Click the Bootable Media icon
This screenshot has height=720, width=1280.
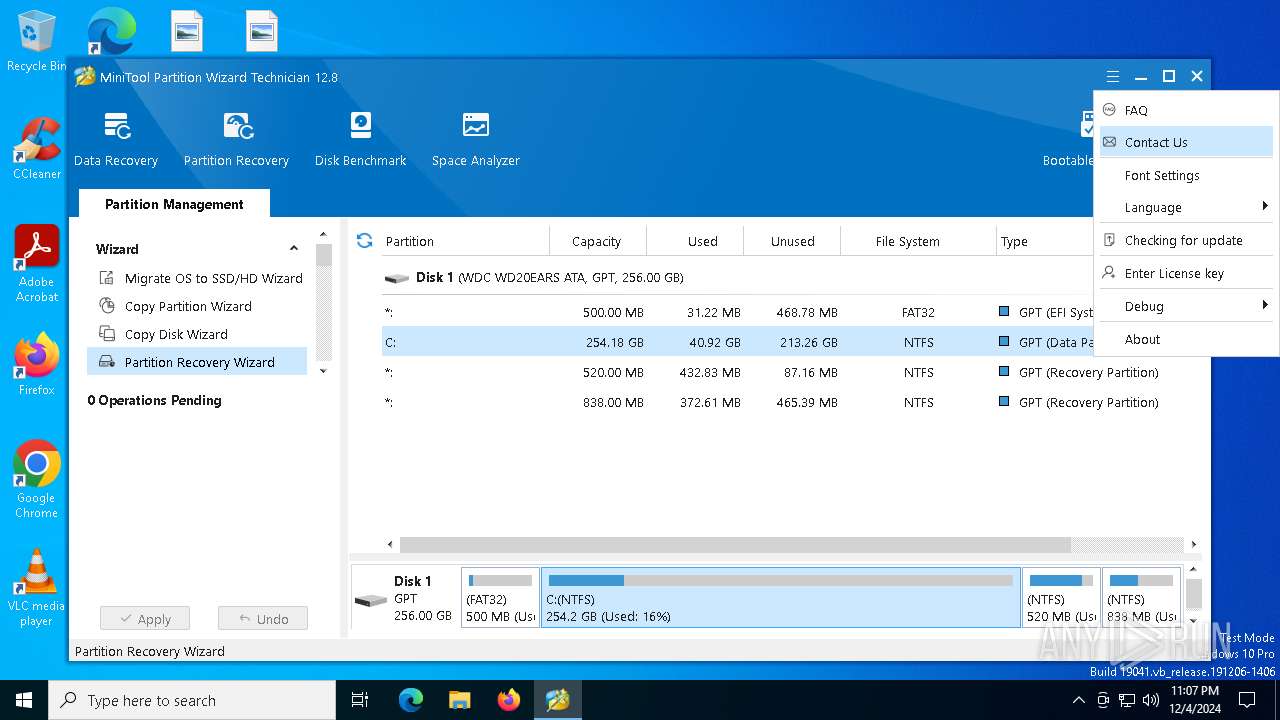coord(1088,125)
